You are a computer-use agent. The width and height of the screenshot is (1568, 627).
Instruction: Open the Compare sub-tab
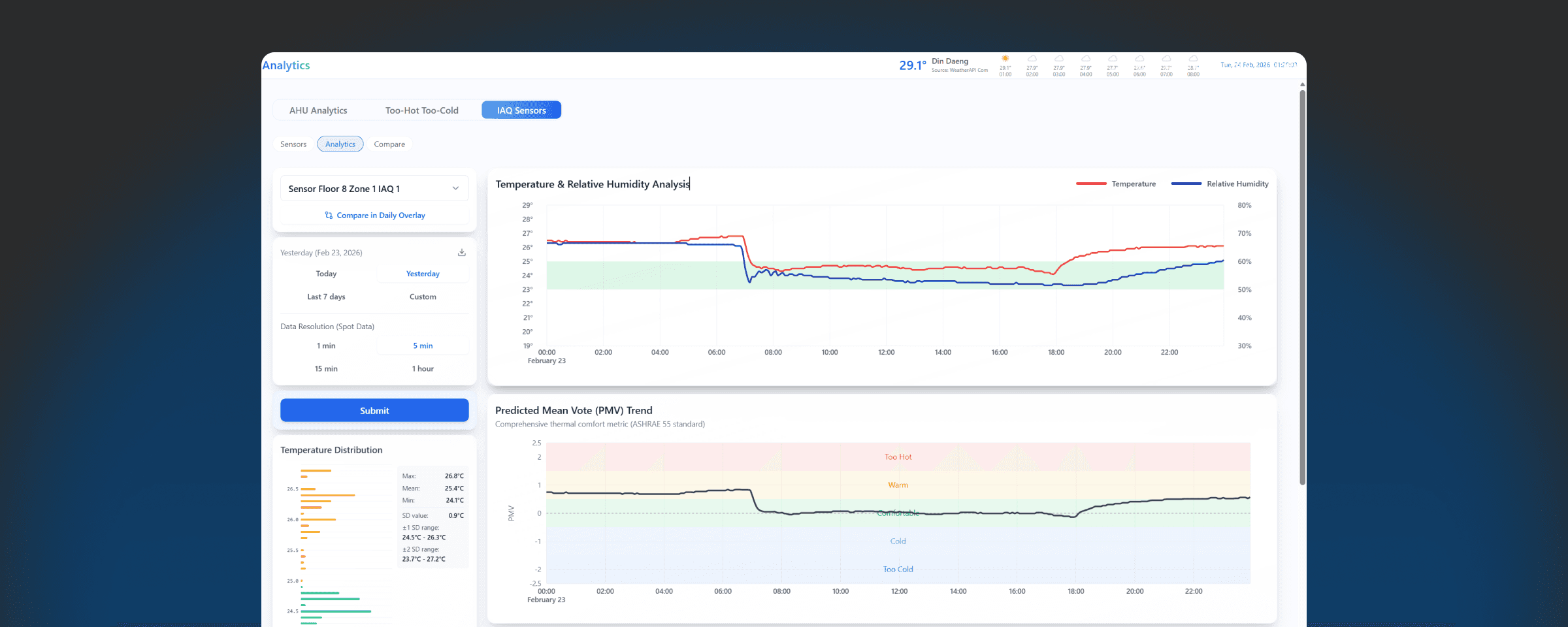pyautogui.click(x=389, y=144)
